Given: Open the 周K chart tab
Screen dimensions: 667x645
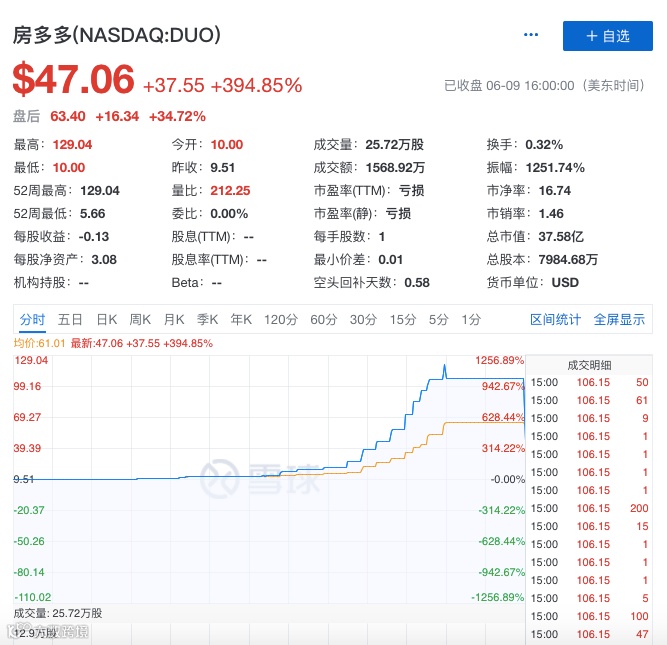Looking at the screenshot, I should coord(140,320).
